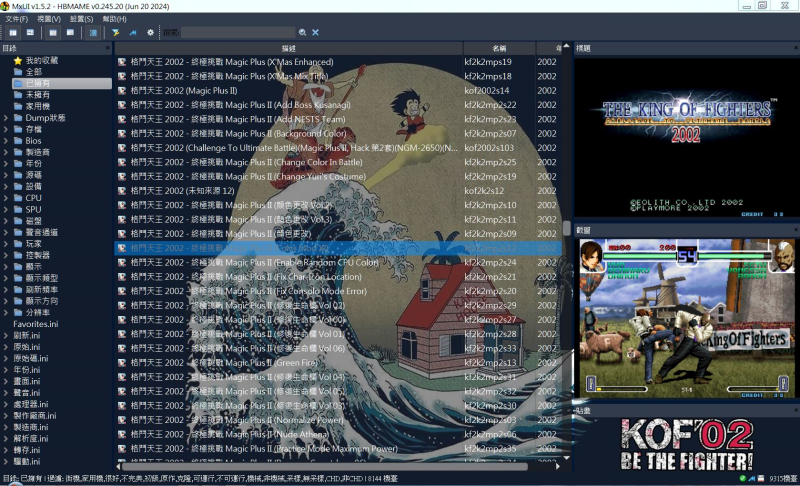Viewport: 800px width, 486px height.
Task: Click the search magnifier icon
Action: 301,32
